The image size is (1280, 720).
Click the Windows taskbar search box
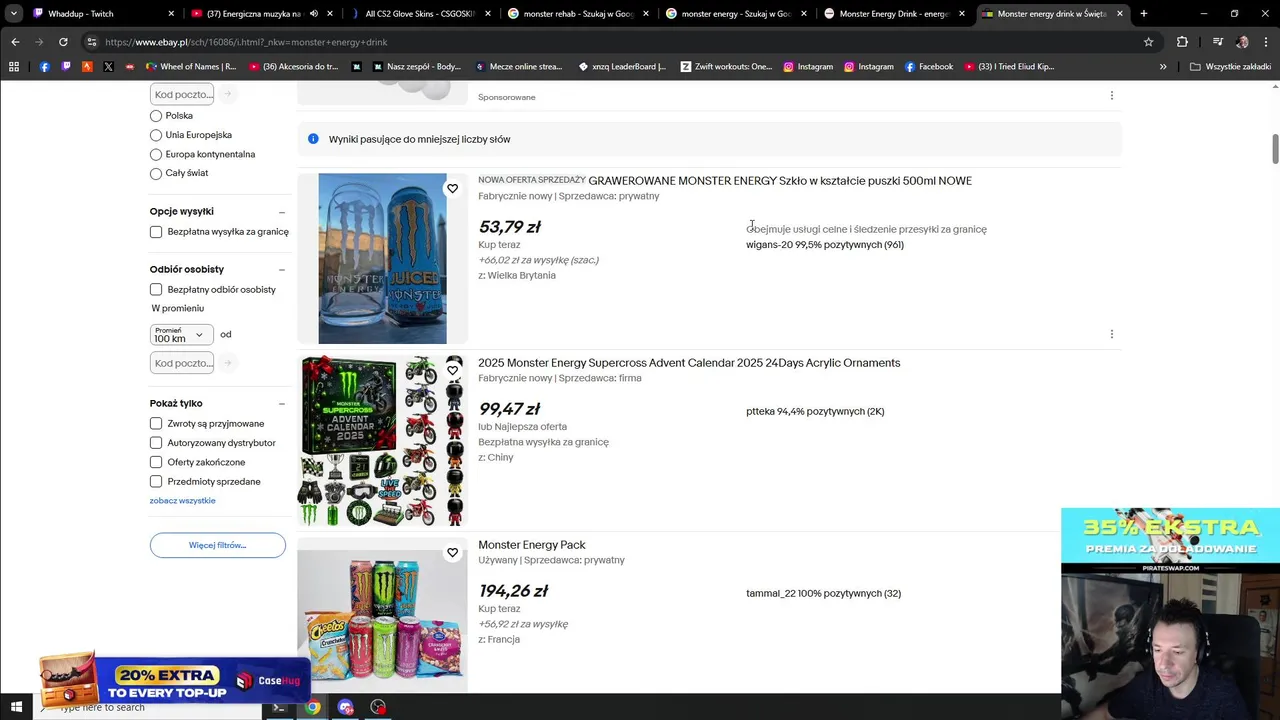145,707
